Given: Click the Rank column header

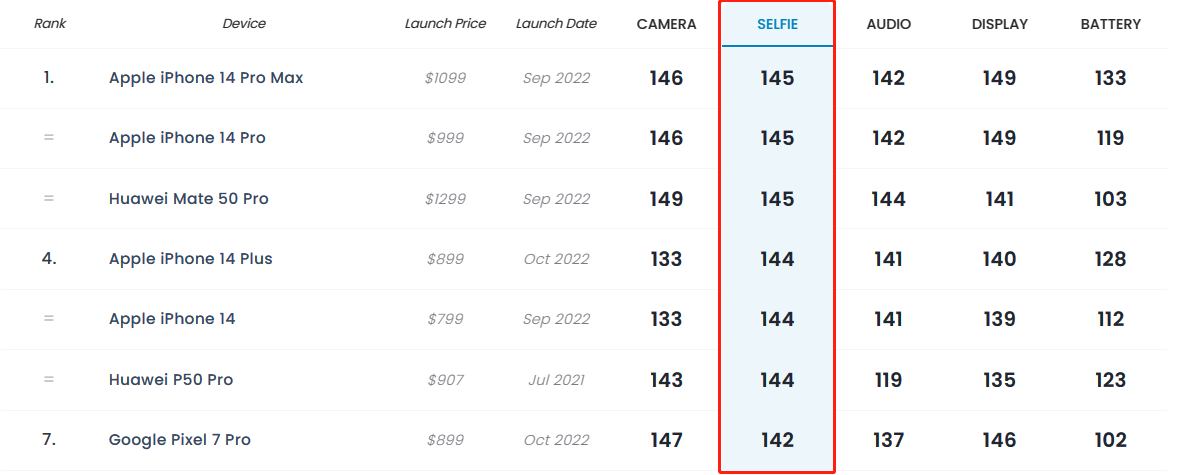Looking at the screenshot, I should click(49, 23).
